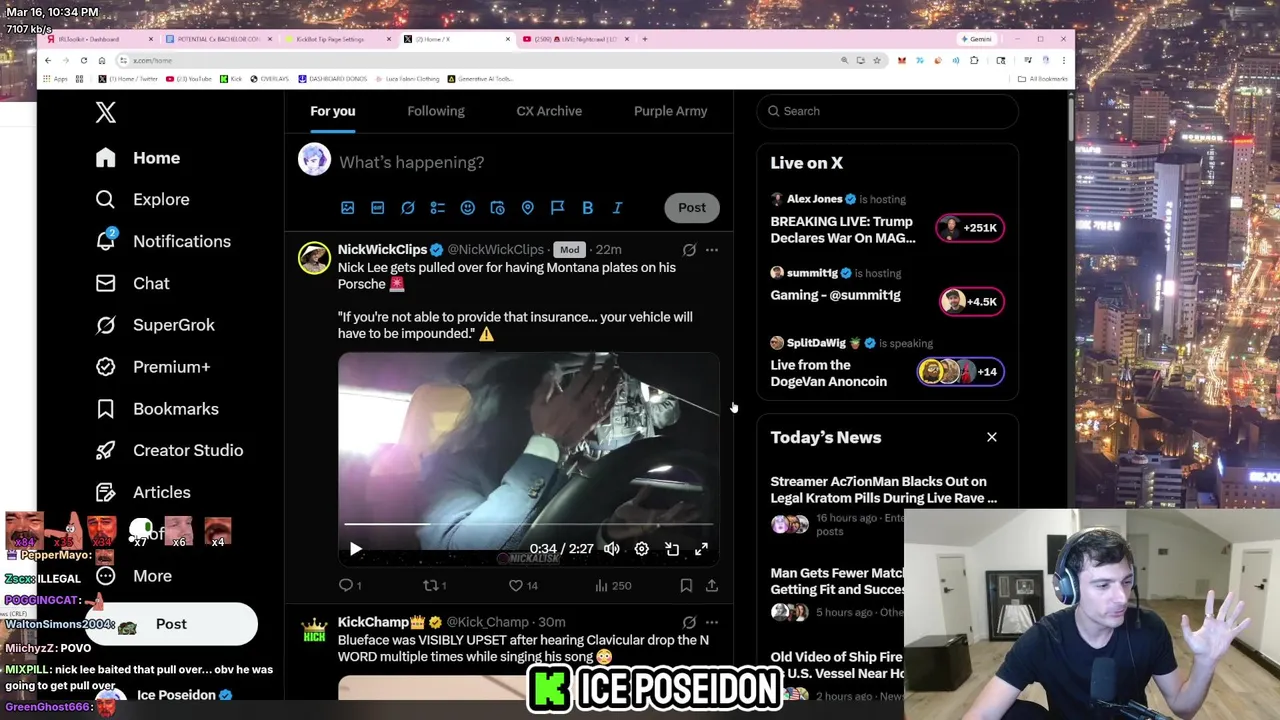Toggle bold text in composer
The height and width of the screenshot is (720, 1280).
[587, 208]
